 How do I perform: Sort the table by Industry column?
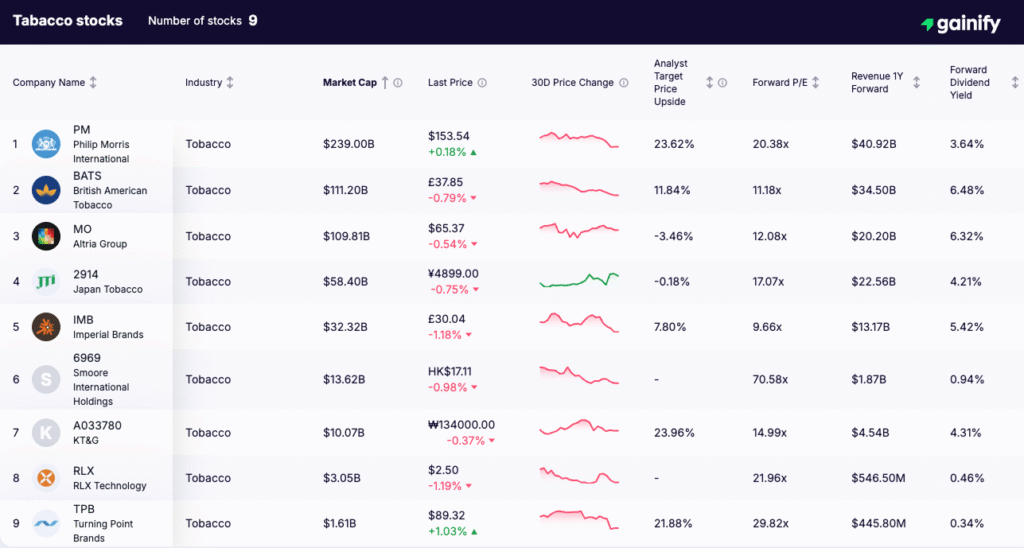point(230,83)
